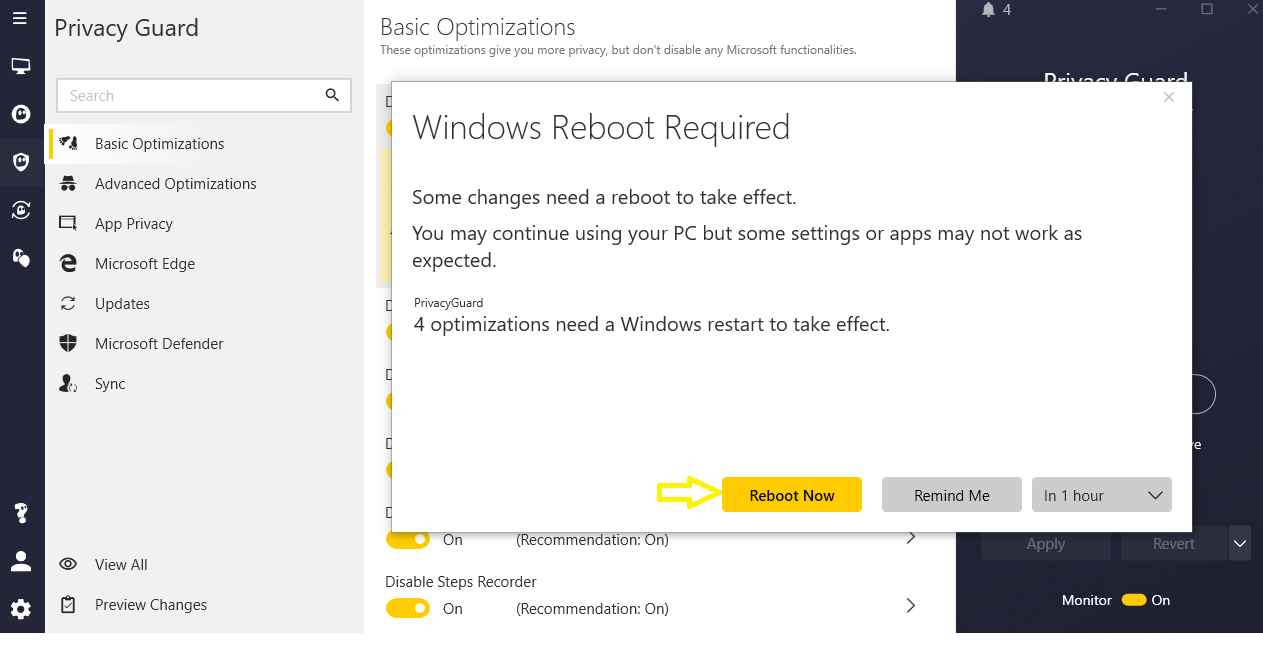The height and width of the screenshot is (652, 1263).
Task: Click the eye icon beside View All
Action: [68, 564]
